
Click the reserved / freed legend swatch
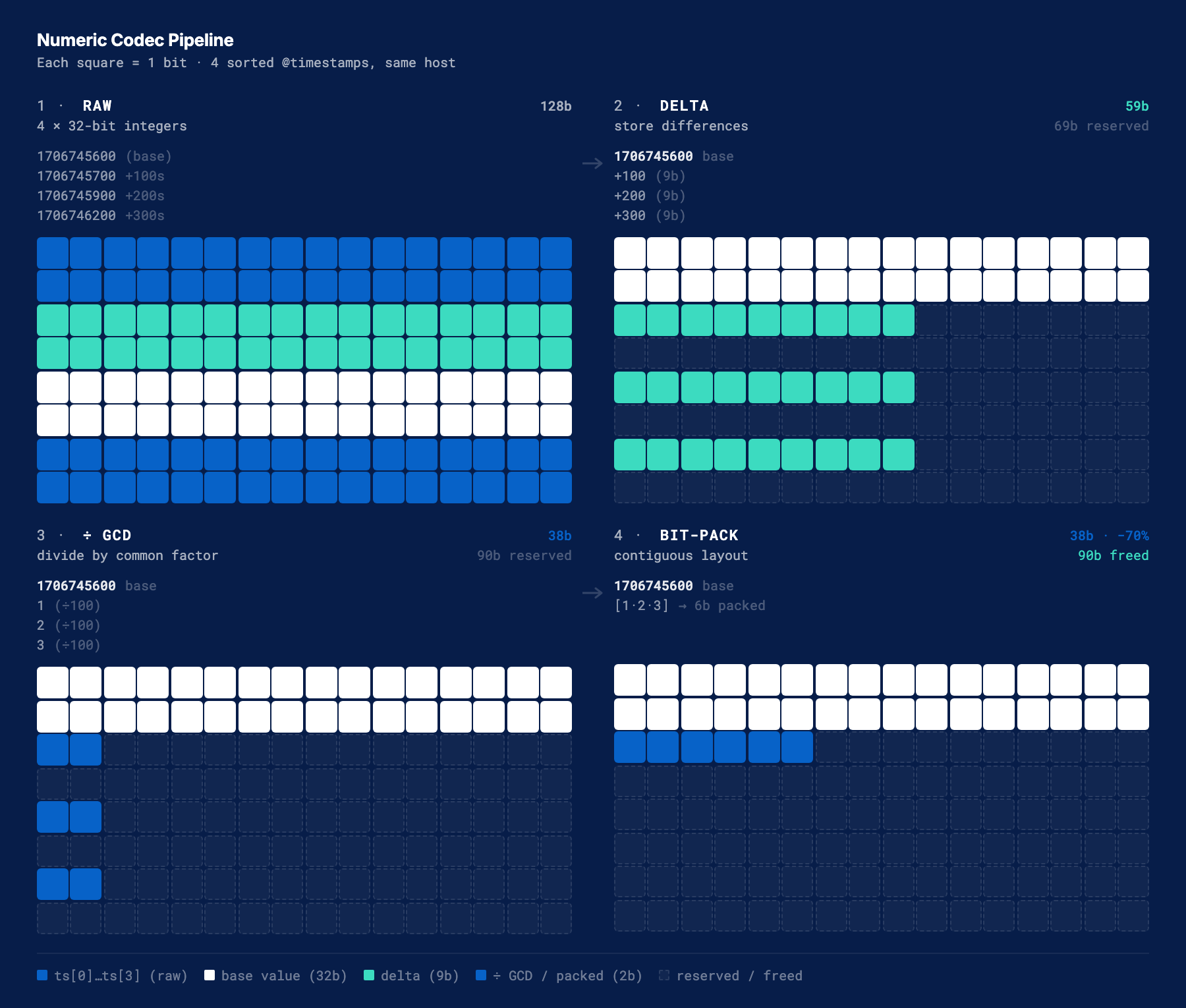[664, 975]
